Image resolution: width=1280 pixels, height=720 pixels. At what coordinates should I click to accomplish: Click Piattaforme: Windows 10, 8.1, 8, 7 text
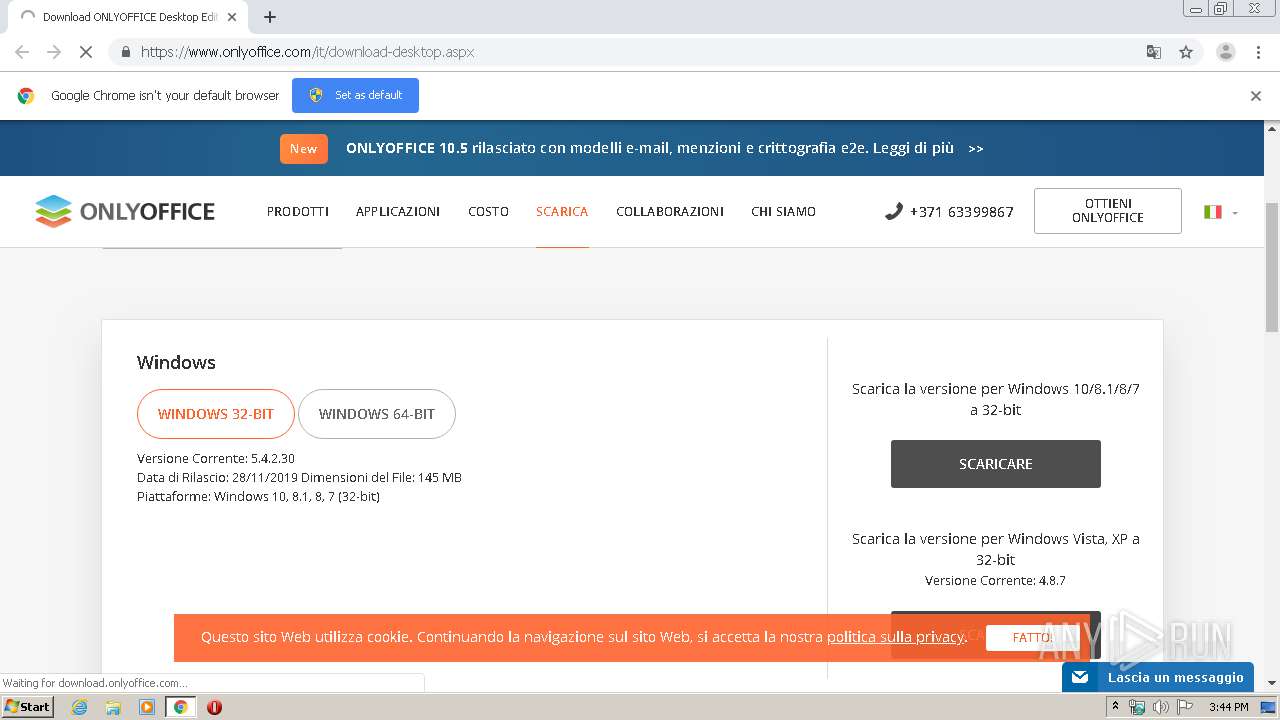point(258,497)
